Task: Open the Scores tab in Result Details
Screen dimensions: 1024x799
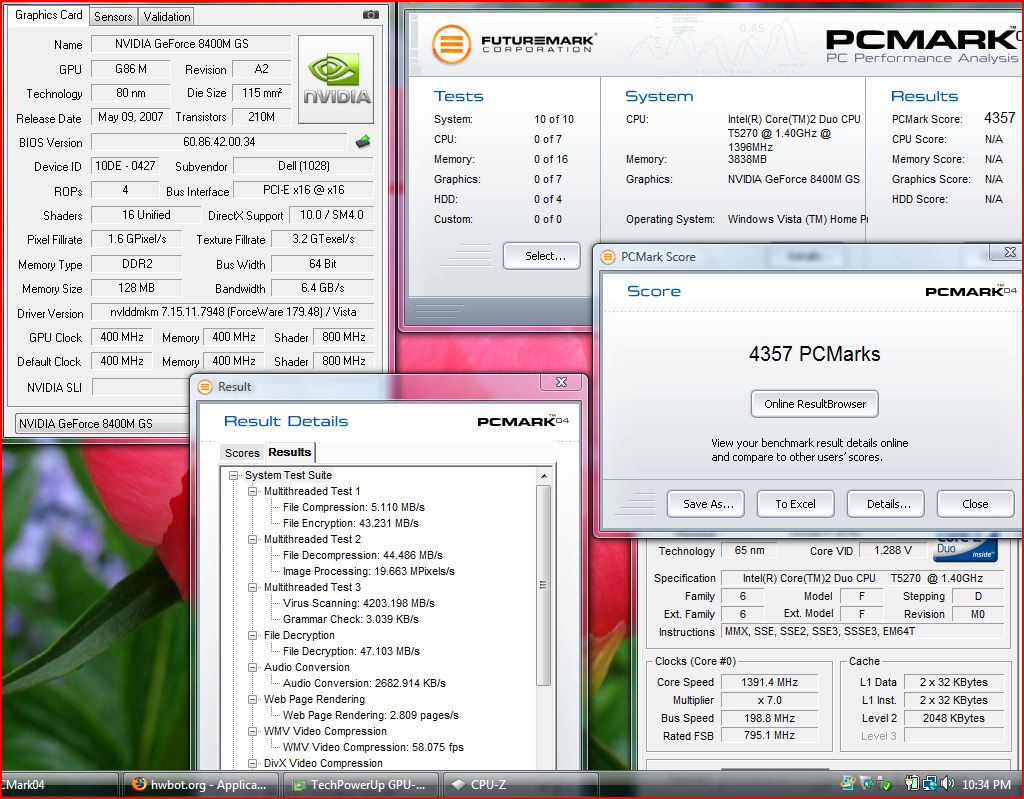Action: click(242, 453)
